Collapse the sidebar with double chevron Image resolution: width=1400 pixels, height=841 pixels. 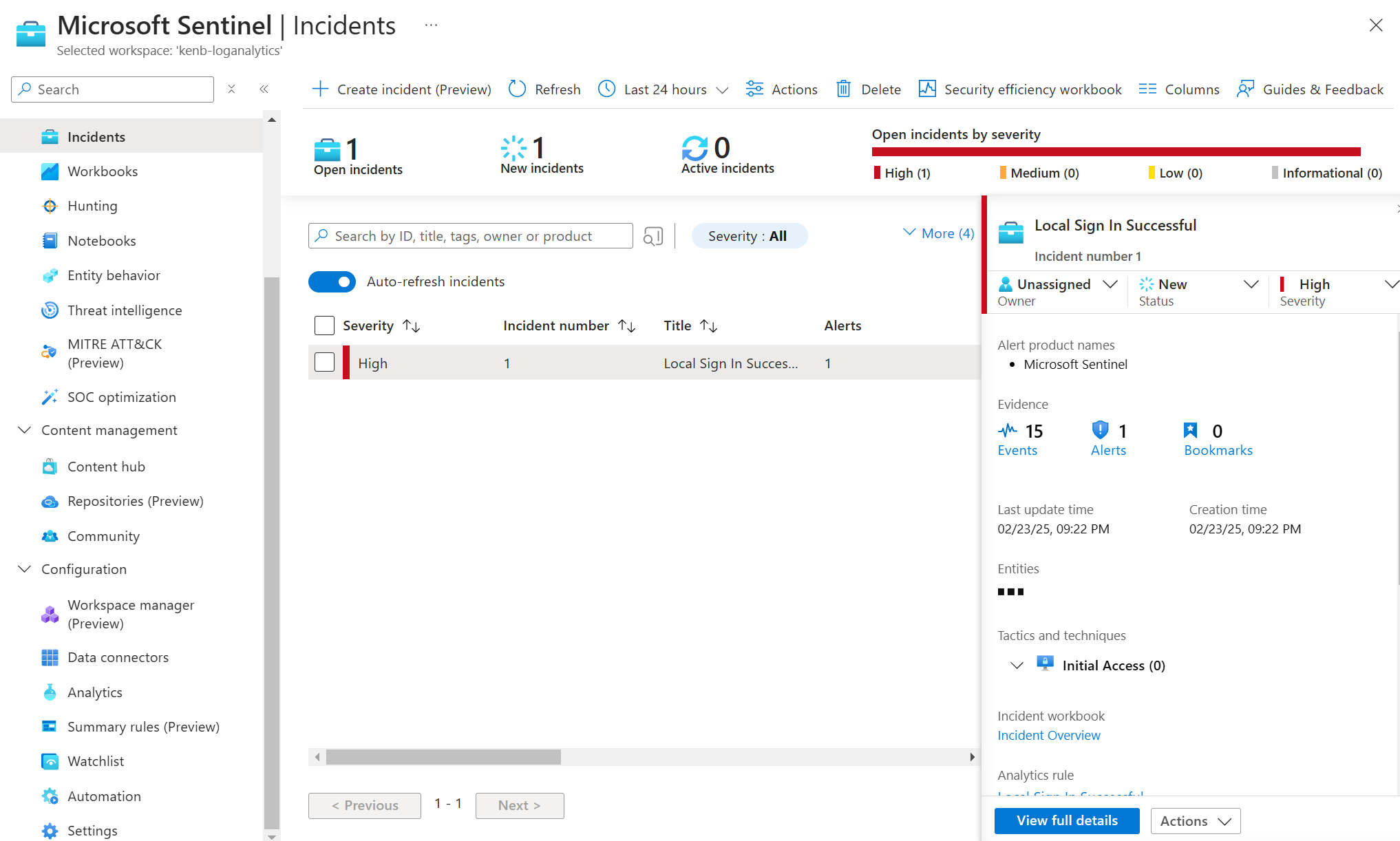264,89
